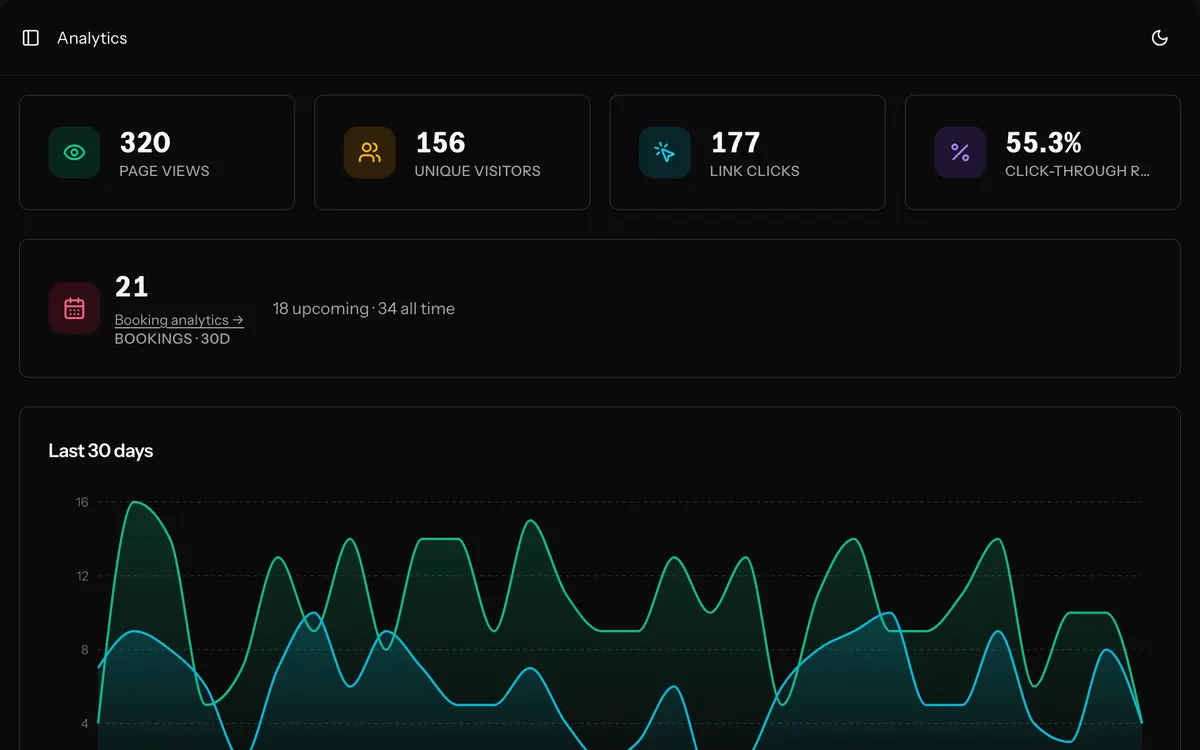Click the Link Clicks cursor icon
The width and height of the screenshot is (1200, 750).
[x=665, y=152]
